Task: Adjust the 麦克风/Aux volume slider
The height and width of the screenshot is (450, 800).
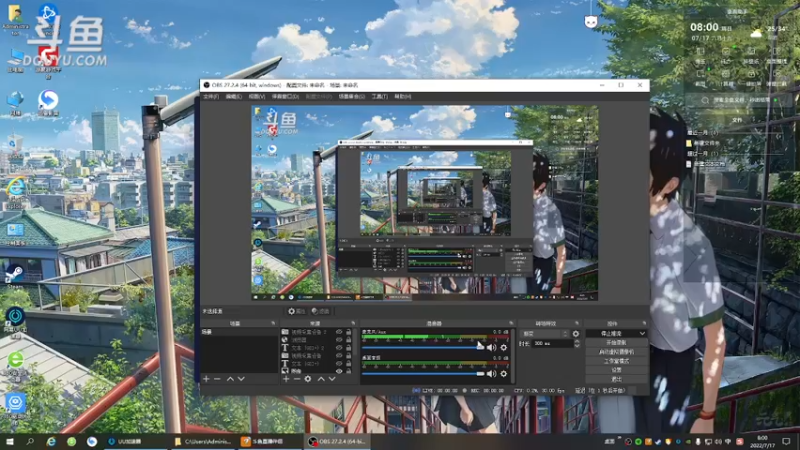Action: click(x=423, y=347)
